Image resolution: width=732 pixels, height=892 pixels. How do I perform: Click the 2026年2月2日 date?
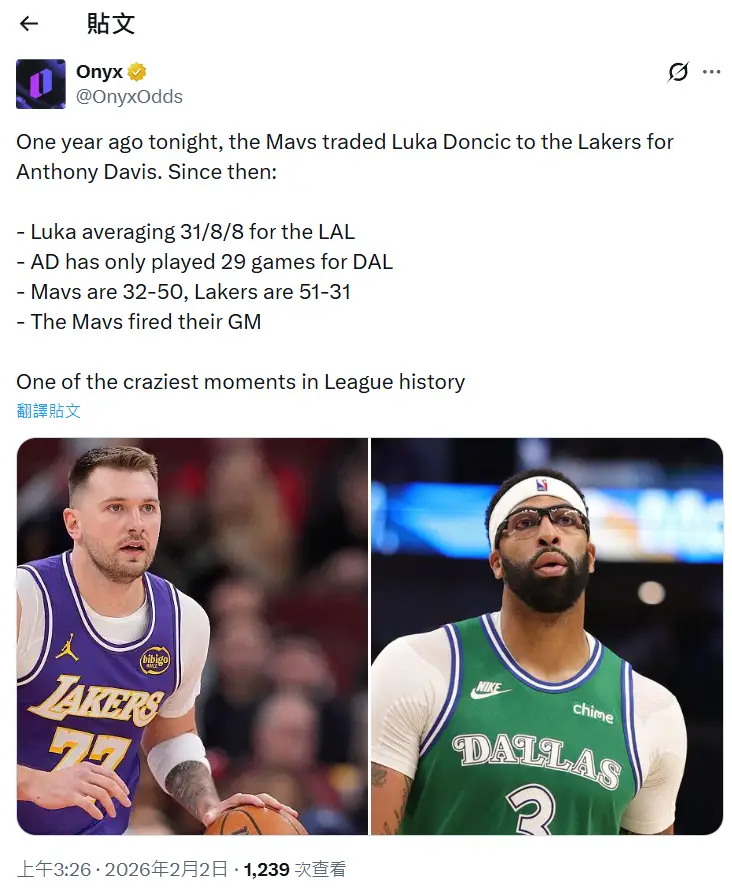[166, 869]
